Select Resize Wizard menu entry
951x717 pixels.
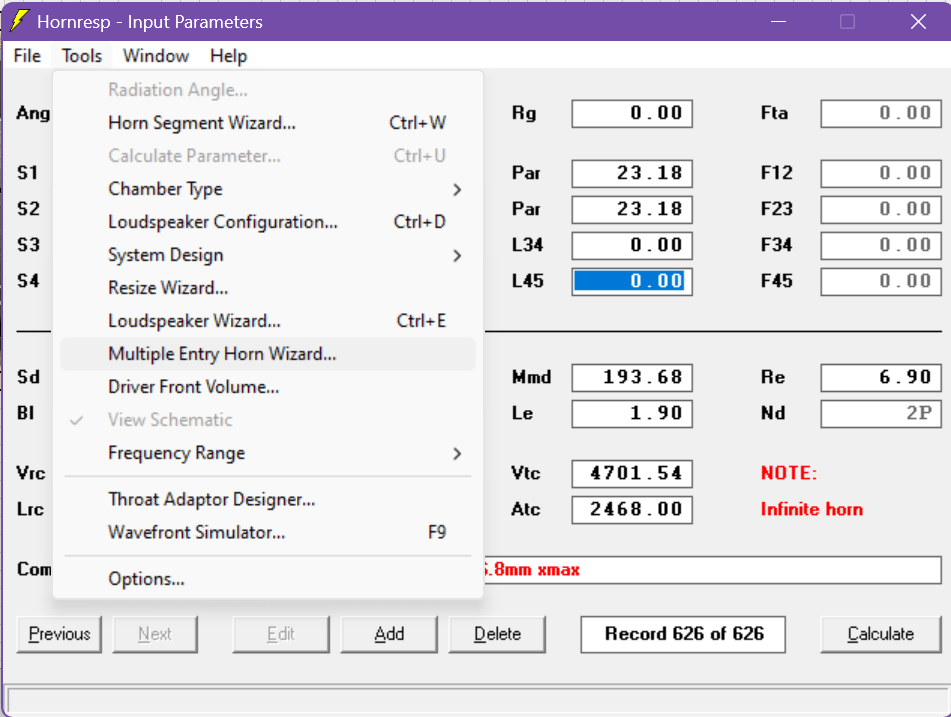[x=268, y=288]
